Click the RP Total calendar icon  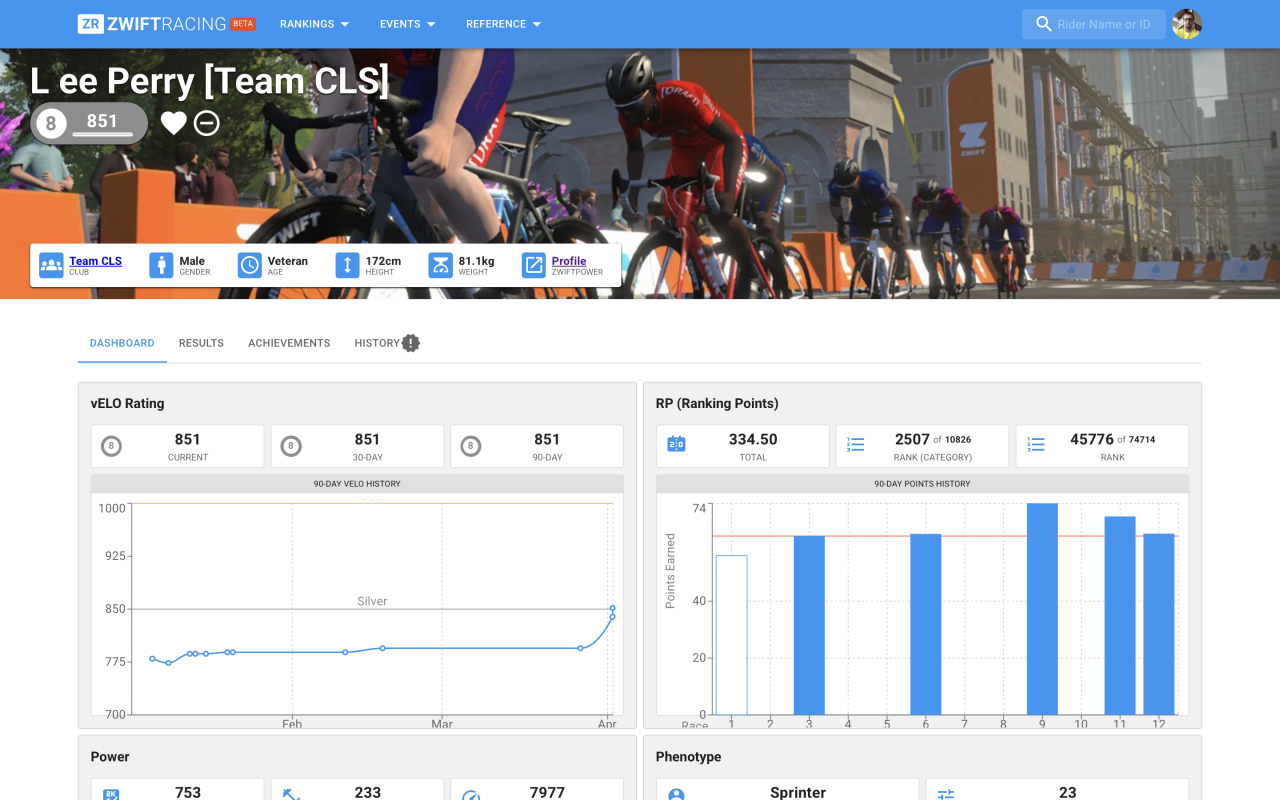click(676, 444)
